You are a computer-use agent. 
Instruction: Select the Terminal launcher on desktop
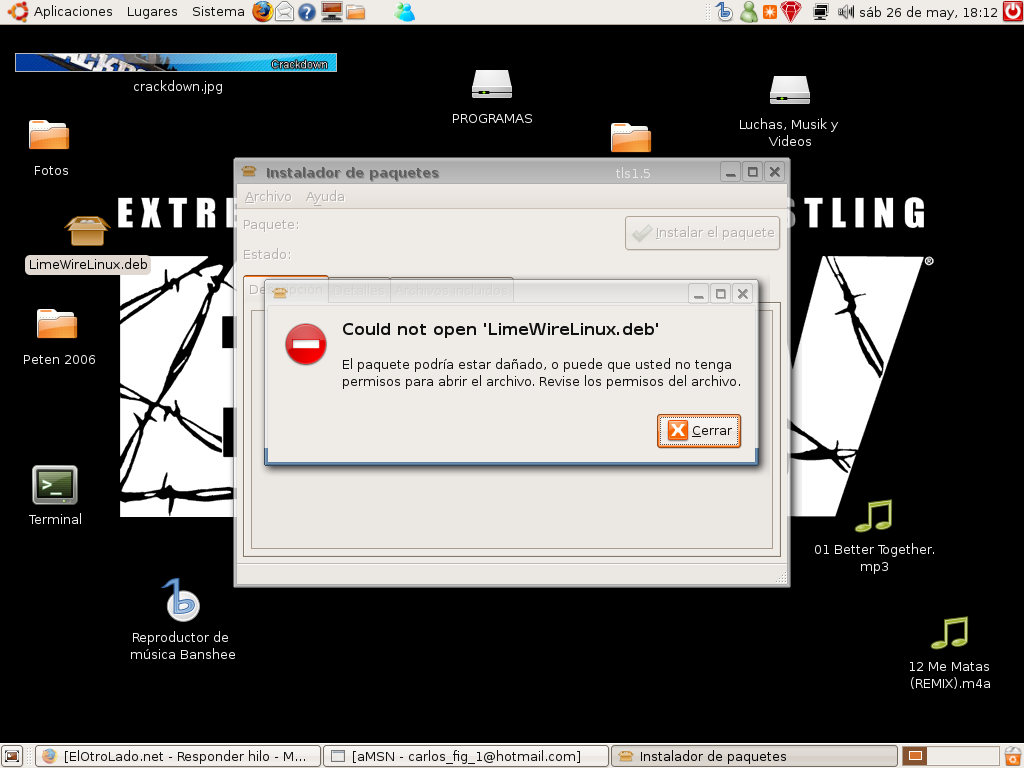(x=55, y=485)
